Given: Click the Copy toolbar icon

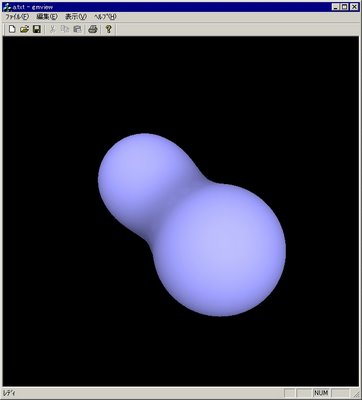Looking at the screenshot, I should tap(65, 29).
